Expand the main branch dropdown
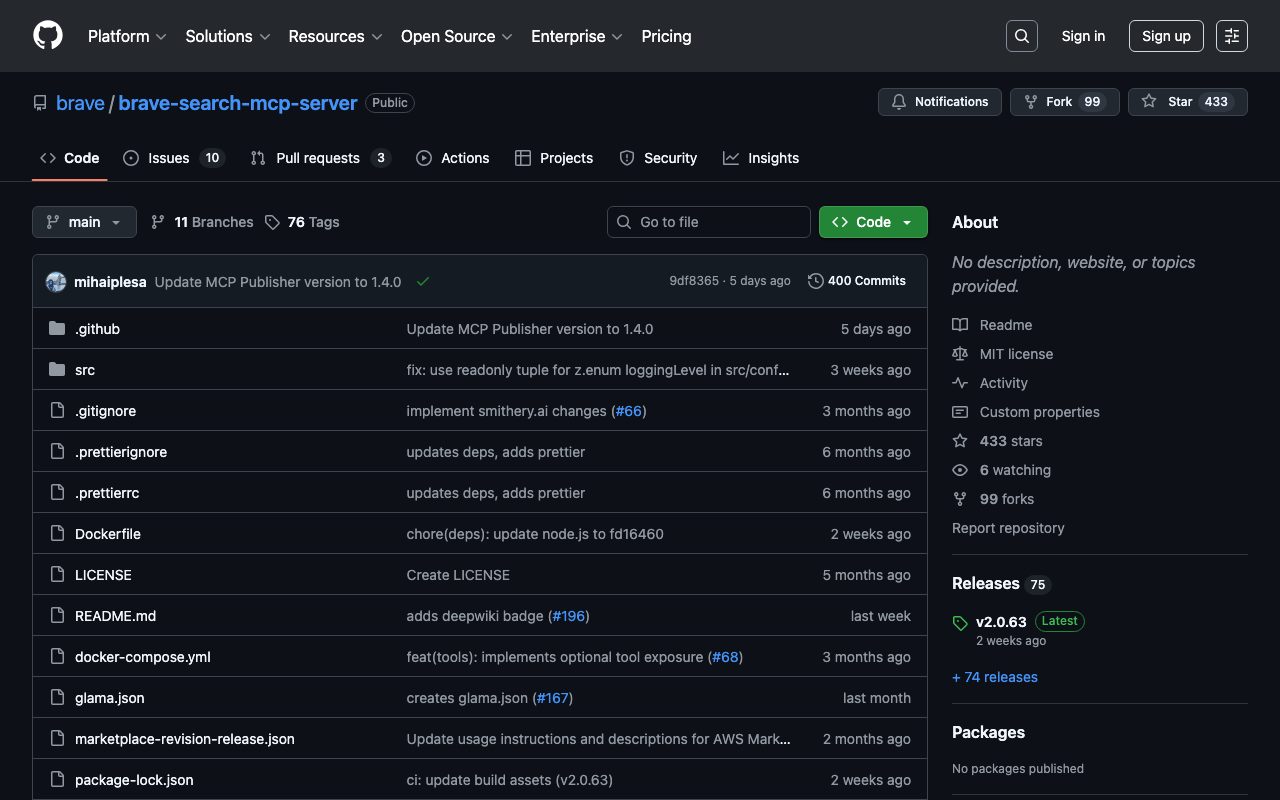This screenshot has width=1280, height=800. tap(84, 222)
